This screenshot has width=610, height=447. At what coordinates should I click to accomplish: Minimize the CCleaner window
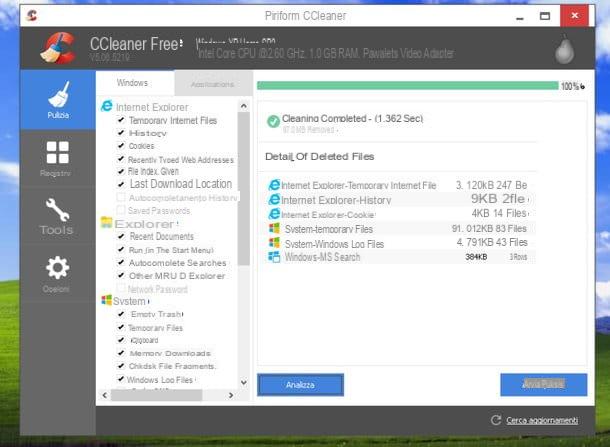click(520, 16)
